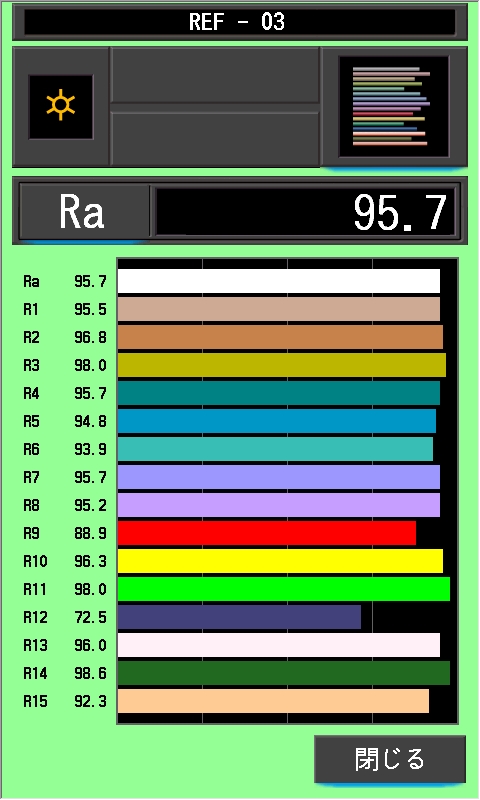
Task: Click the periwinkle R7 bar
Action: click(279, 477)
